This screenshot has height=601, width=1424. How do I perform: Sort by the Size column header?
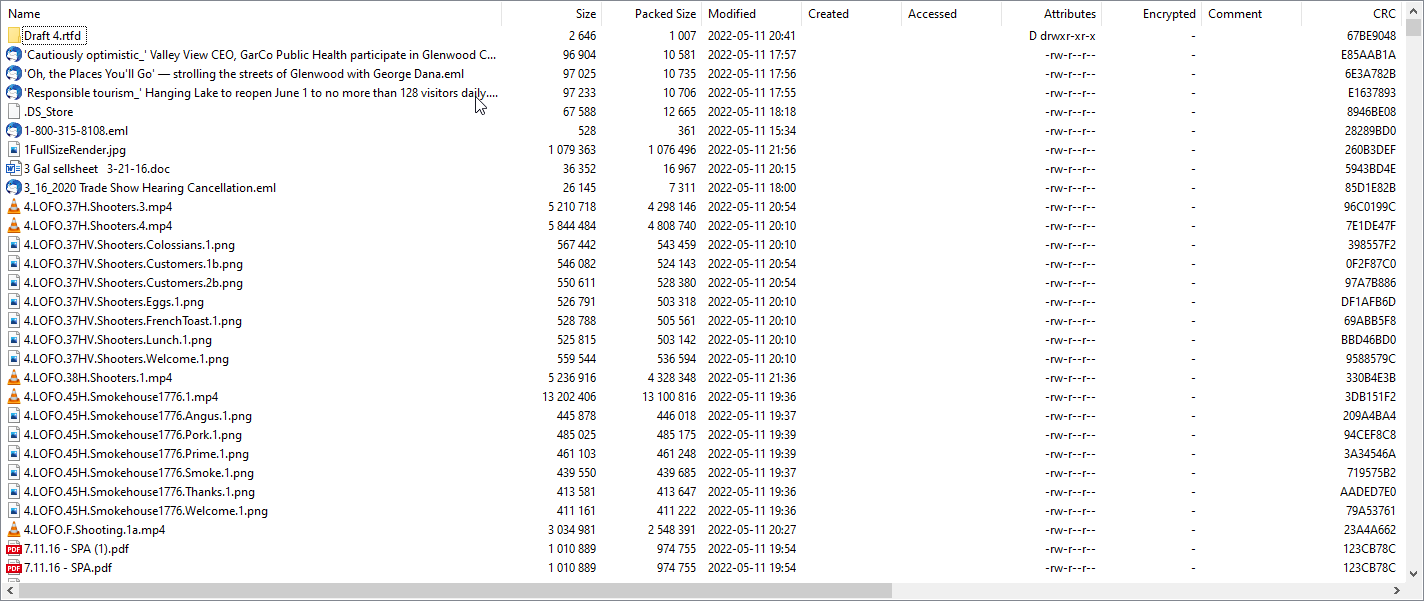[x=585, y=14]
